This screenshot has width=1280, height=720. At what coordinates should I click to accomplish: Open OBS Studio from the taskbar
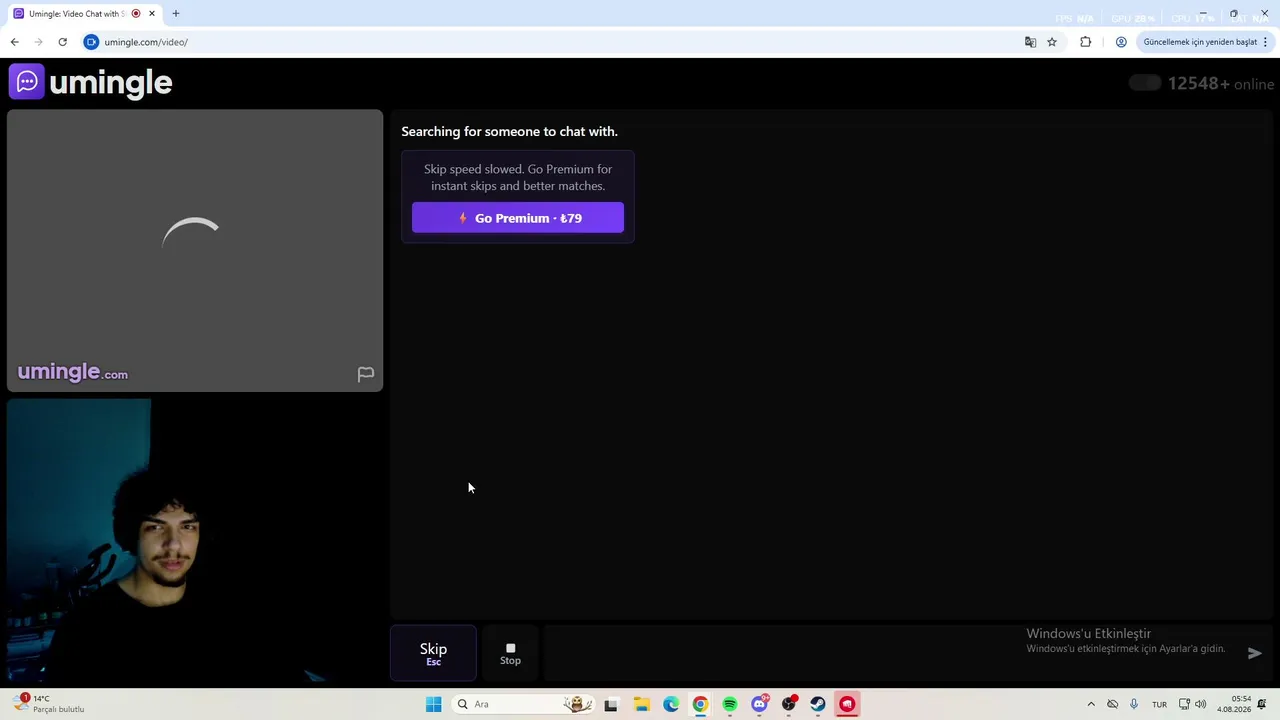pos(789,704)
